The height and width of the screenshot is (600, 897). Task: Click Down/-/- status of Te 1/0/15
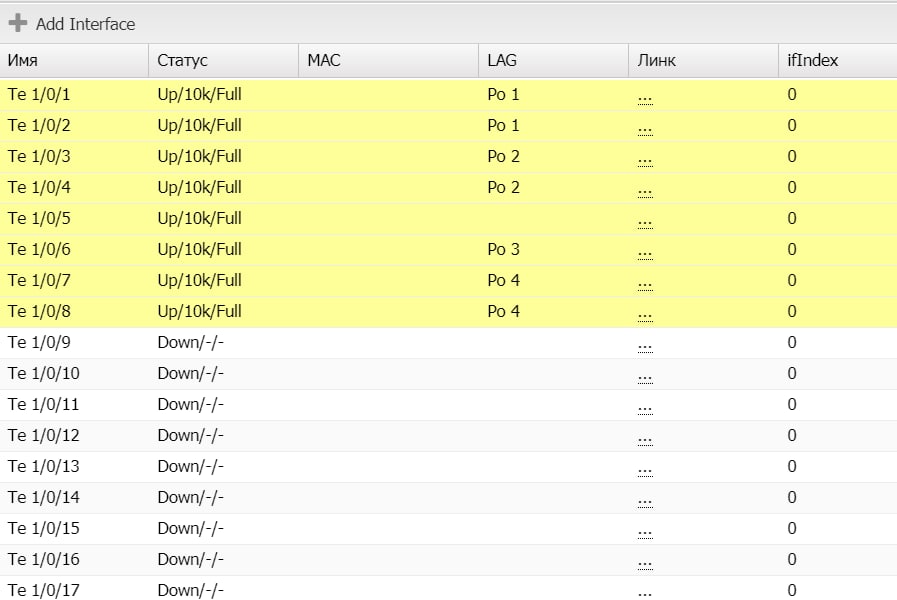[x=190, y=528]
